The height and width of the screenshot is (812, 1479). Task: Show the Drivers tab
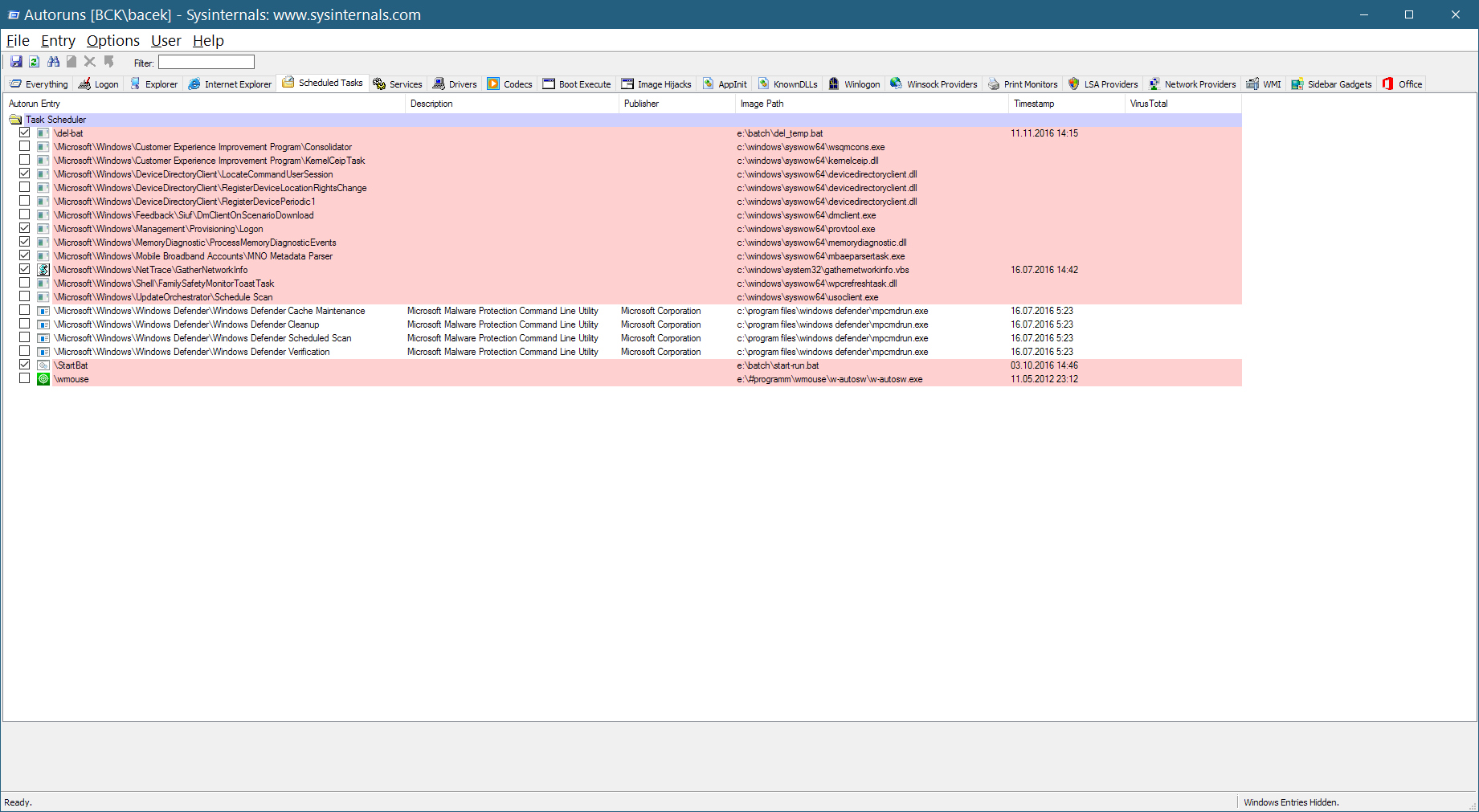point(455,84)
